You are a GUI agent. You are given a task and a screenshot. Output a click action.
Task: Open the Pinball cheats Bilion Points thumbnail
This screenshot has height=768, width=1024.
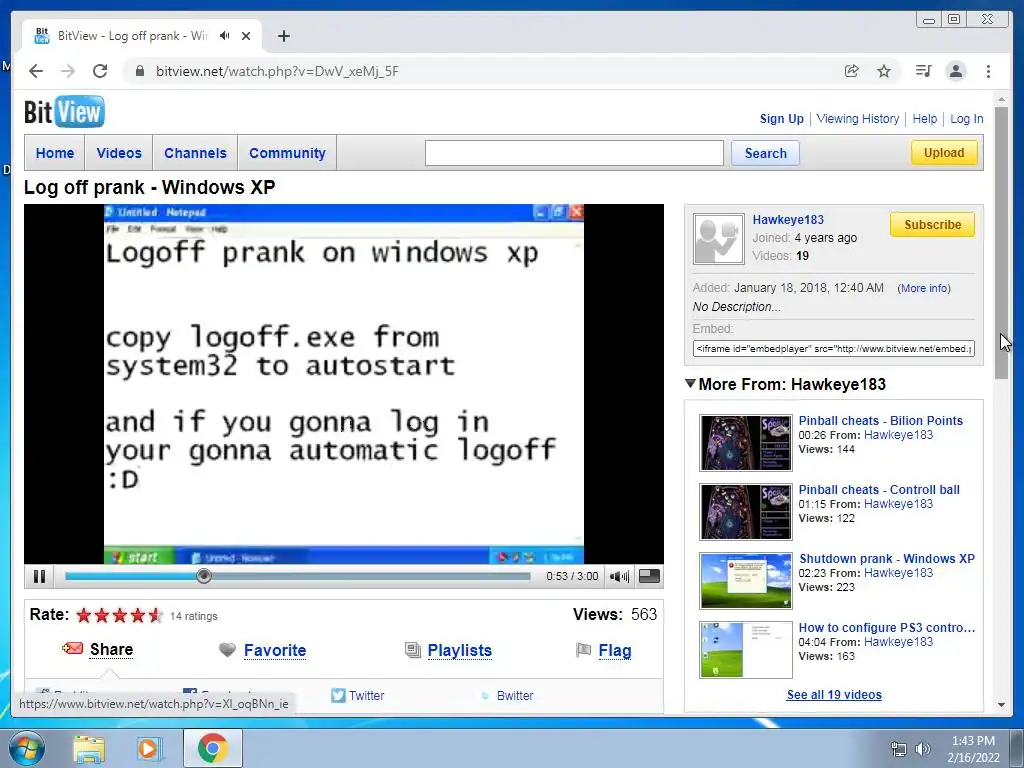(746, 443)
